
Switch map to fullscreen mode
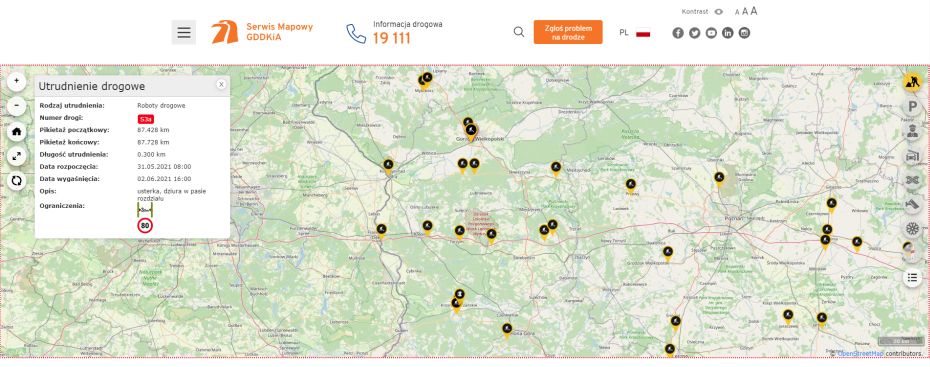(x=17, y=156)
